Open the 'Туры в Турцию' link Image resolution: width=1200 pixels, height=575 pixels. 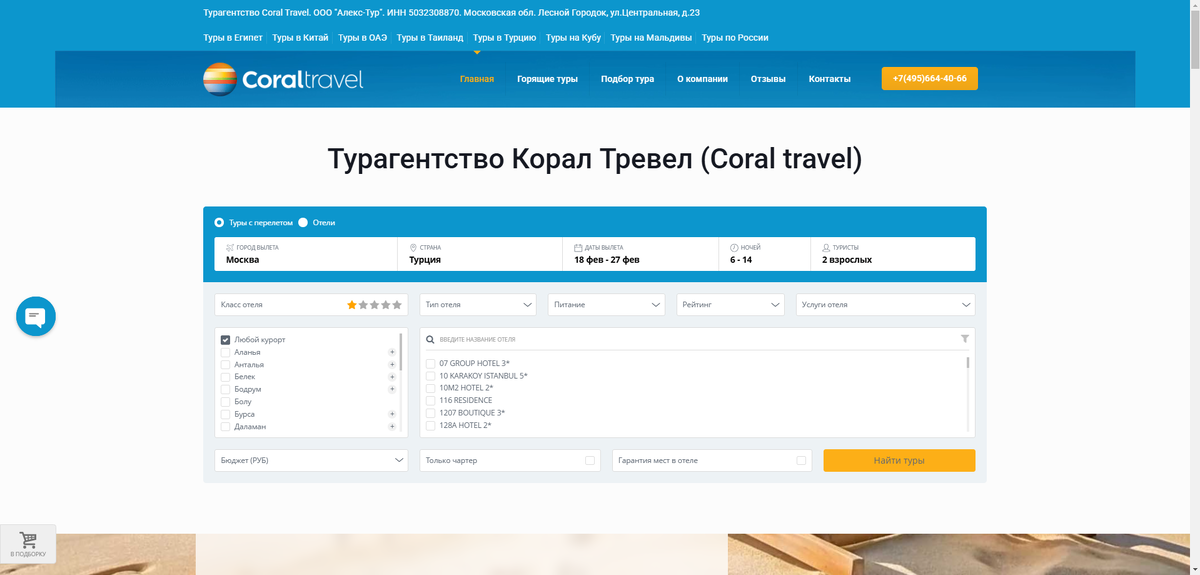tap(505, 38)
